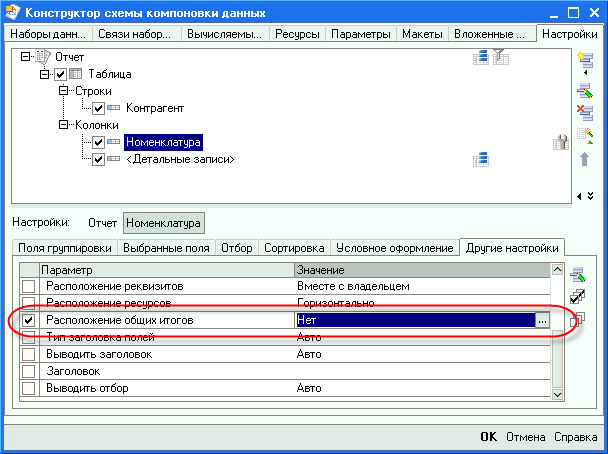
Task: Click the Отмена button
Action: 525,437
